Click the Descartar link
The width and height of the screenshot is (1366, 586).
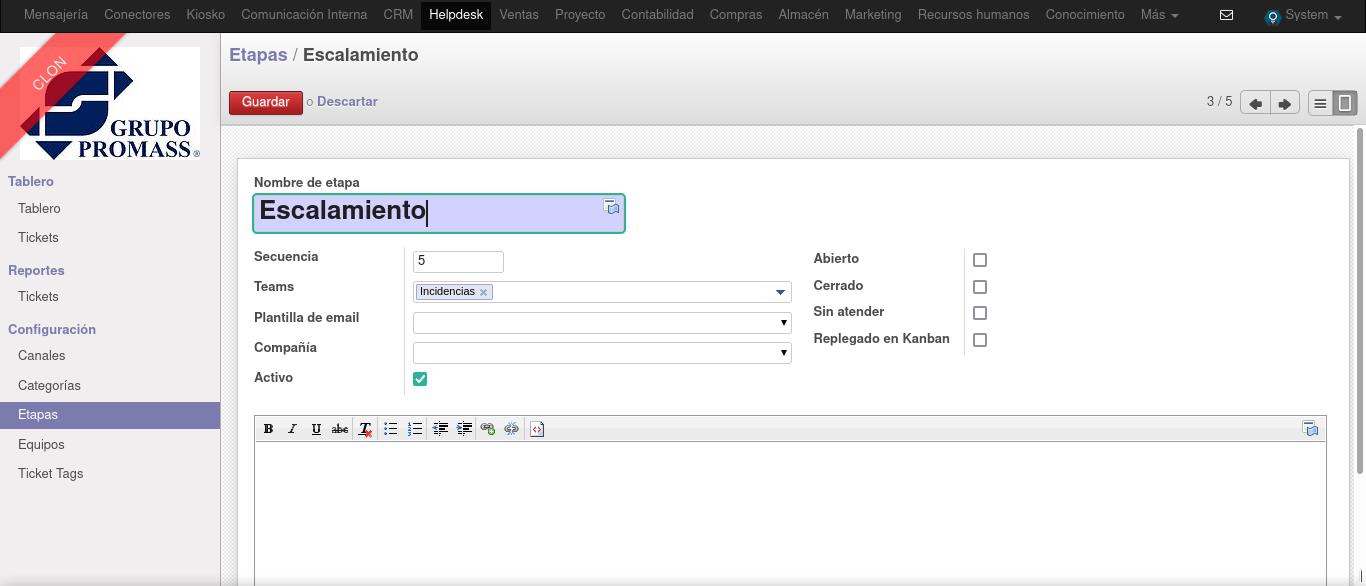coord(347,101)
